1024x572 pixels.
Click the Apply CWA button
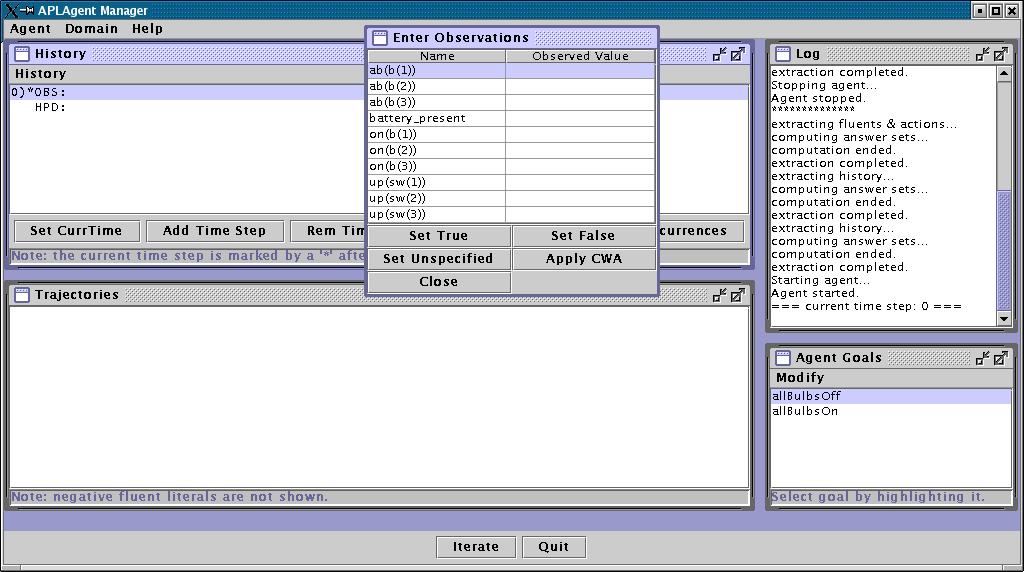(x=583, y=259)
